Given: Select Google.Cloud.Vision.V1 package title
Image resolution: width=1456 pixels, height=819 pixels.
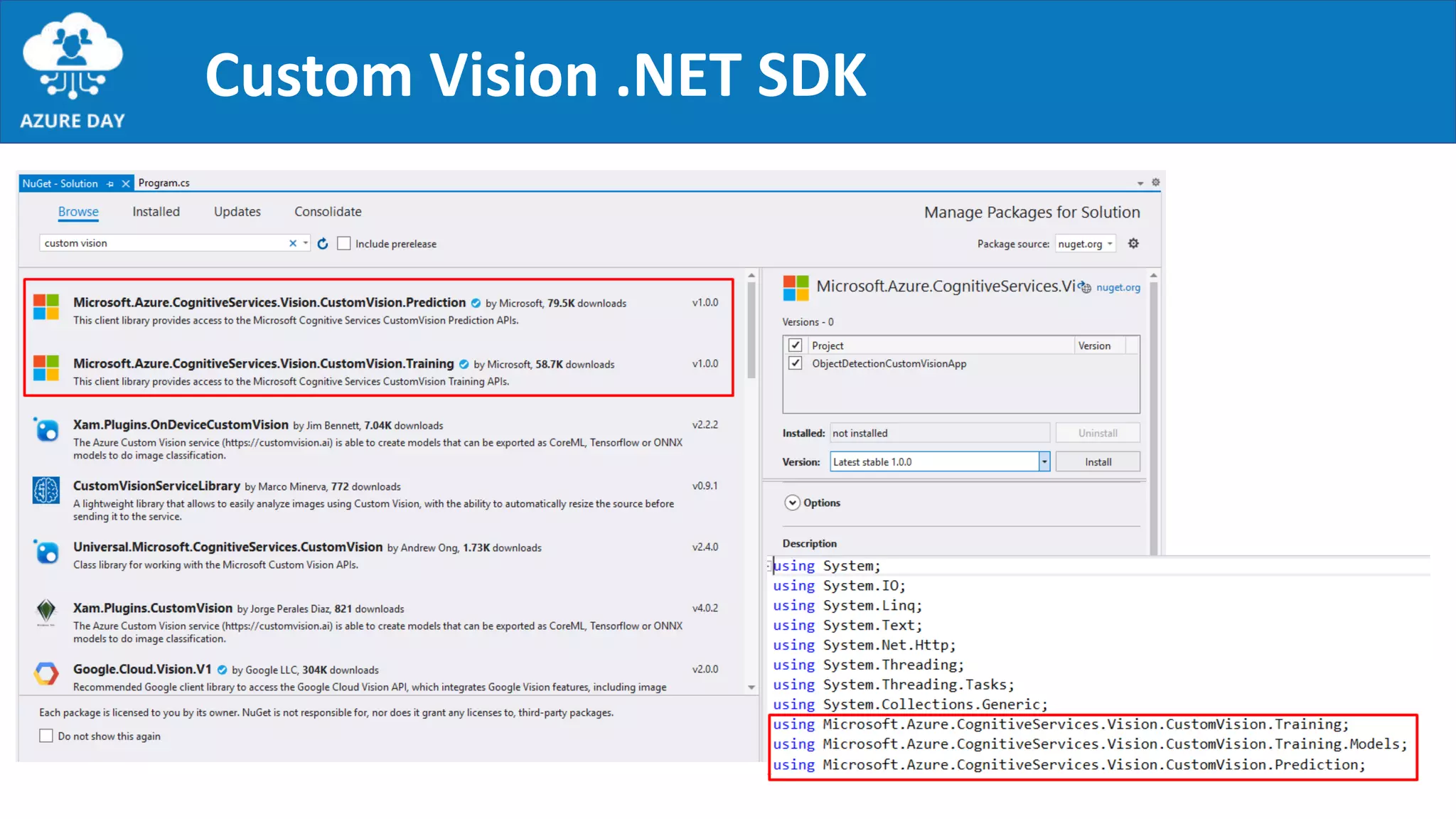Looking at the screenshot, I should [142, 669].
